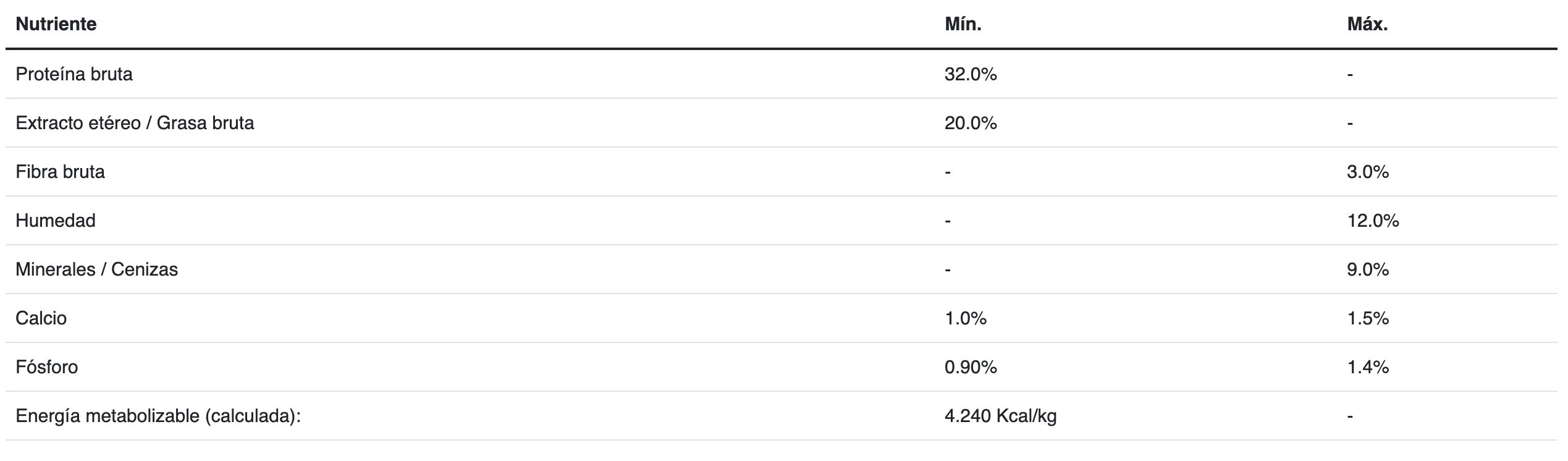The image size is (1568, 461).
Task: Click the Máx. column header
Action: pos(1367,24)
